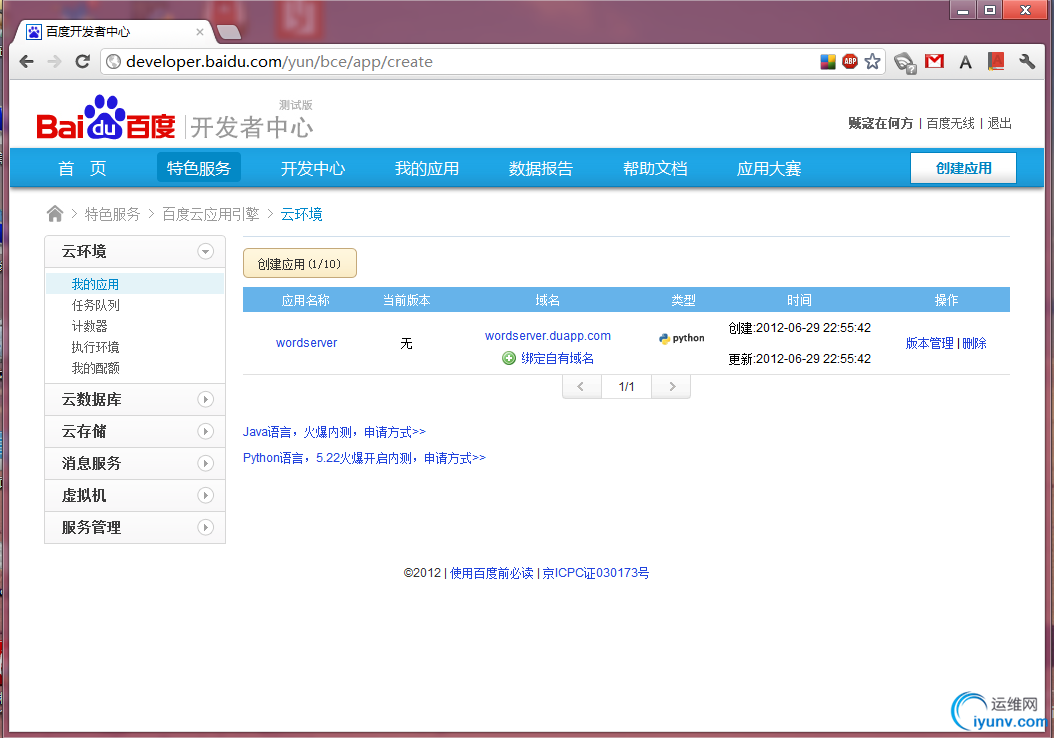Open the AdBlock Plus (ABP) extension icon

[850, 62]
